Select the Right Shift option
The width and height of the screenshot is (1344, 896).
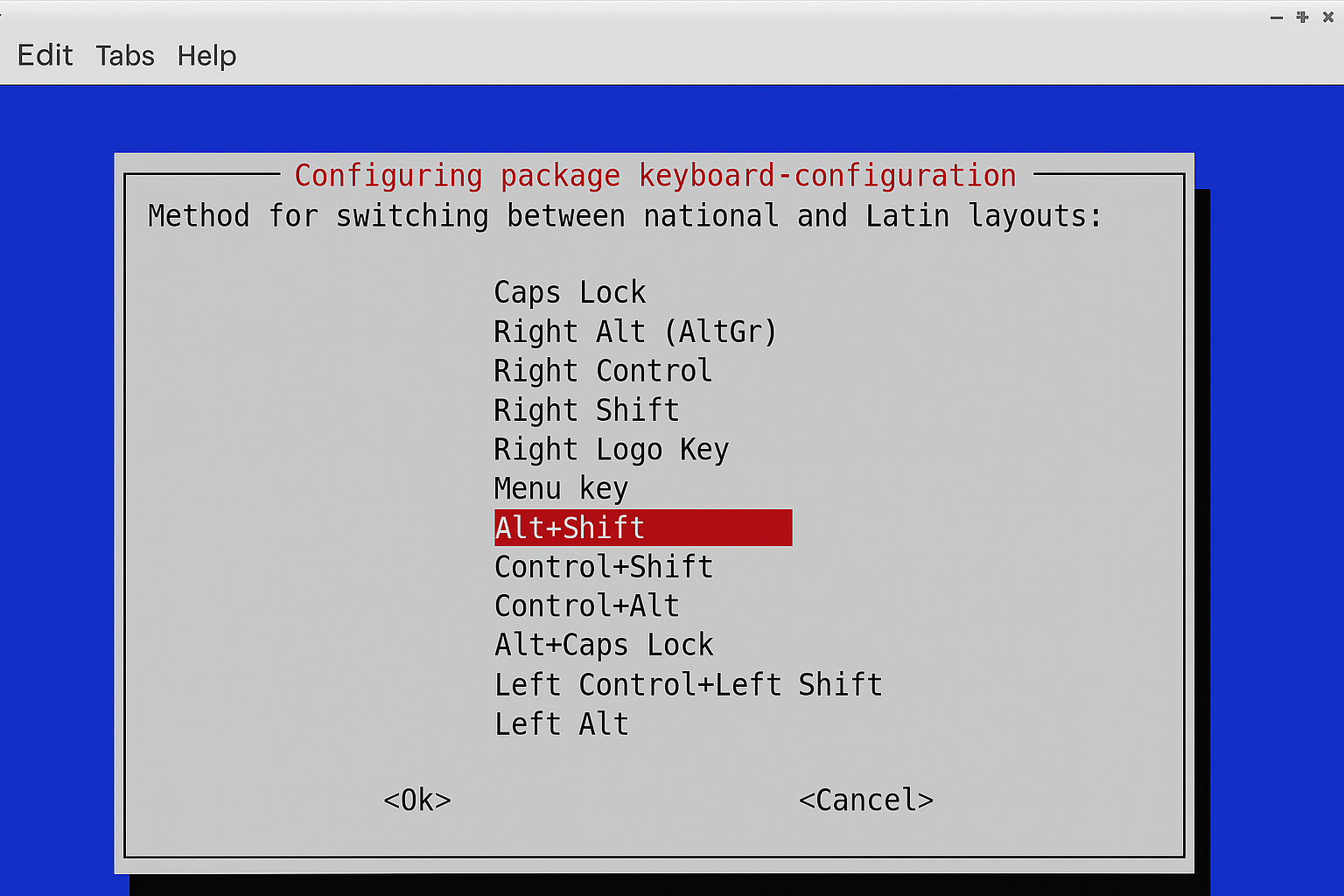[x=585, y=409]
